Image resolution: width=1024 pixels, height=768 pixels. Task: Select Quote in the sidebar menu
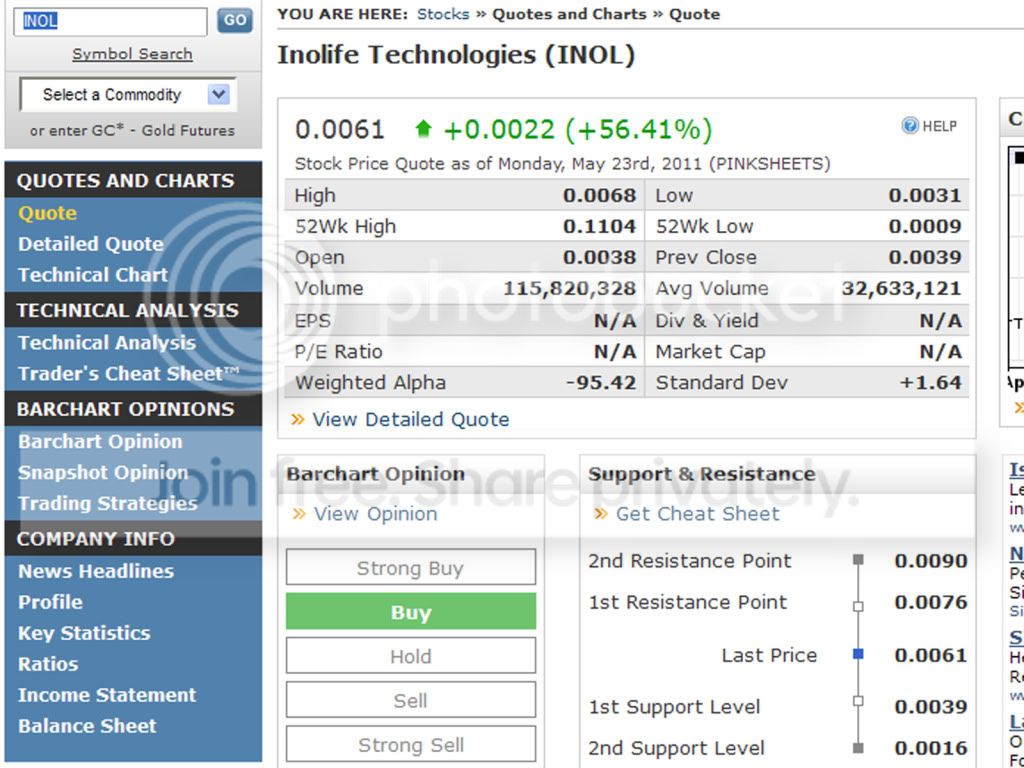(x=48, y=213)
